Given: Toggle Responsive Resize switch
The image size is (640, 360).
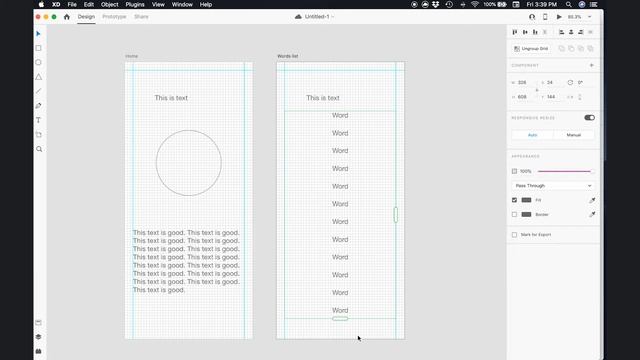Looking at the screenshot, I should click(589, 118).
